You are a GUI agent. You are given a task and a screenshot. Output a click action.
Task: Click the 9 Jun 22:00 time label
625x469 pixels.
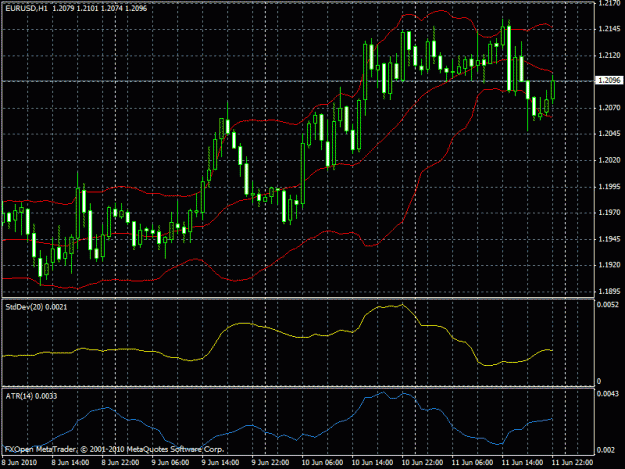coord(270,463)
